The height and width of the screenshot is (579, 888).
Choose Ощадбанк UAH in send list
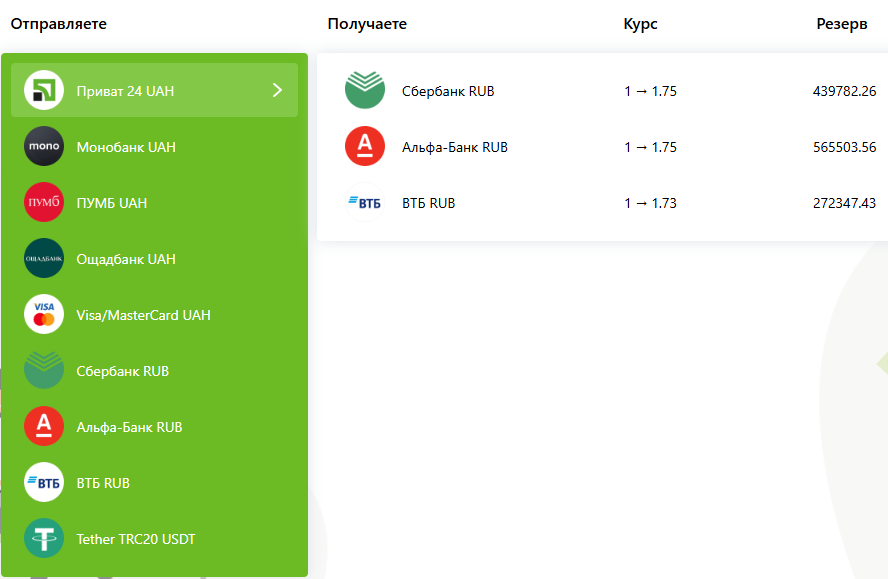(154, 259)
